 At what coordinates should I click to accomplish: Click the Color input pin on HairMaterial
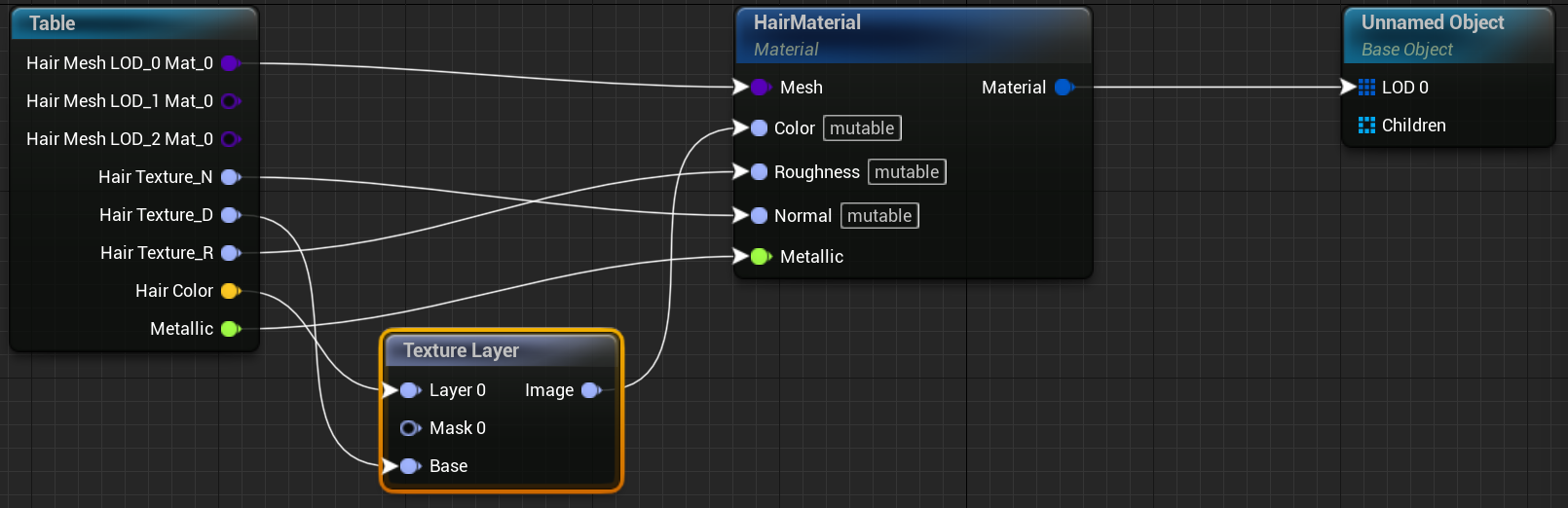tap(759, 128)
